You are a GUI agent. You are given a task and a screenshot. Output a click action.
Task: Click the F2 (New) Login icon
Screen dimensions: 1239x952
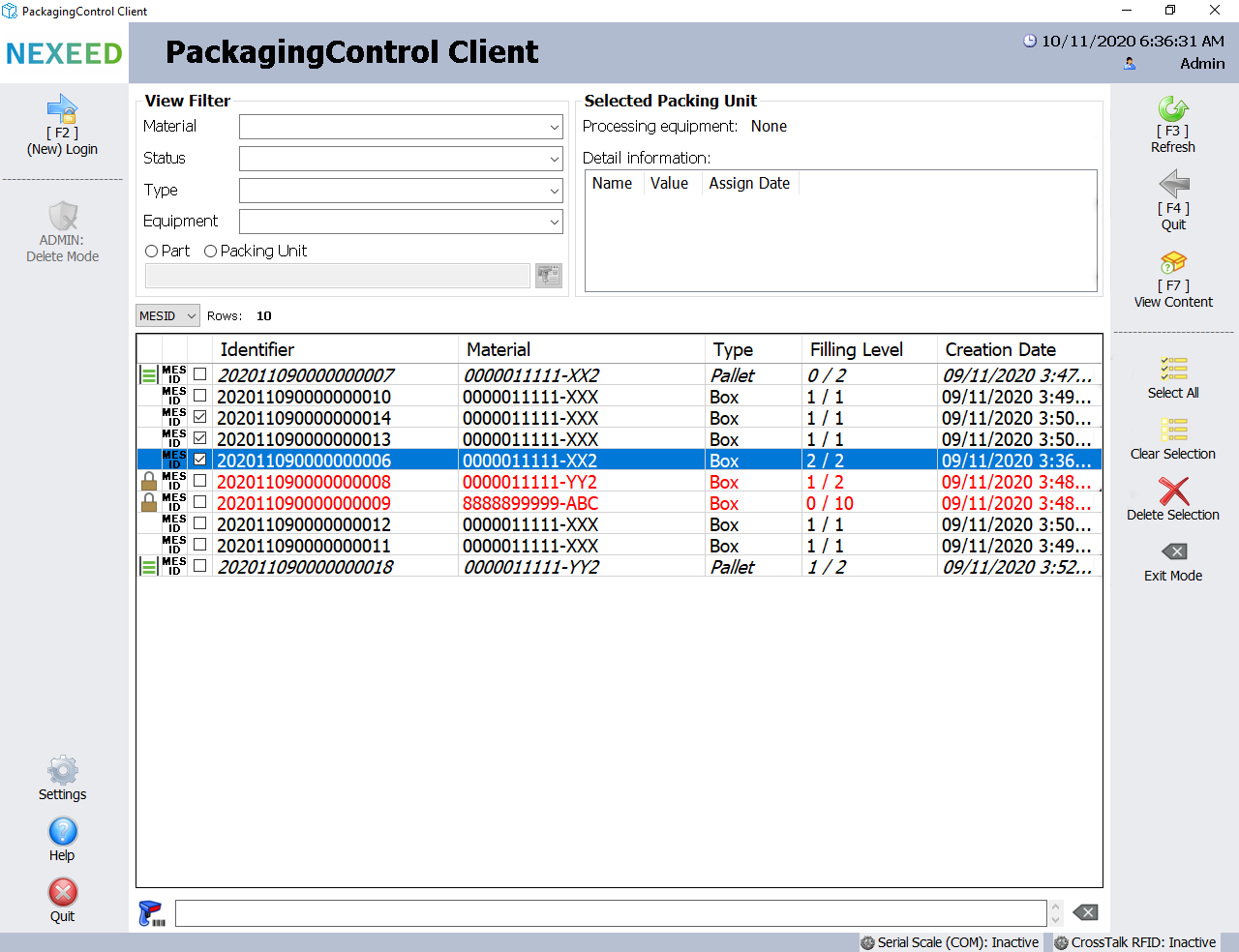62,109
